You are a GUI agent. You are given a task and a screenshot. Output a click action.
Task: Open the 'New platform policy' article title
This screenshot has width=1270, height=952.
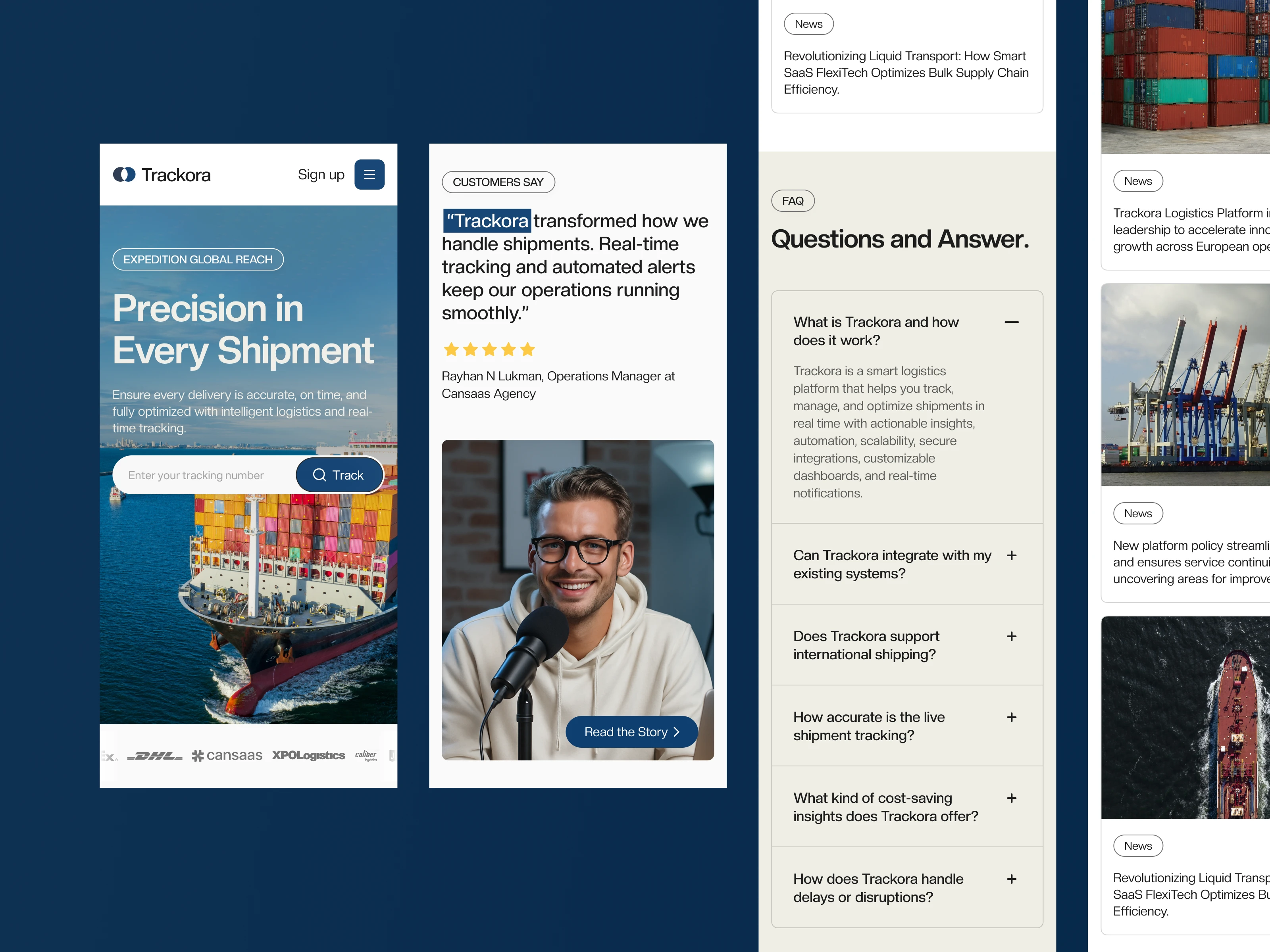pyautogui.click(x=1191, y=562)
